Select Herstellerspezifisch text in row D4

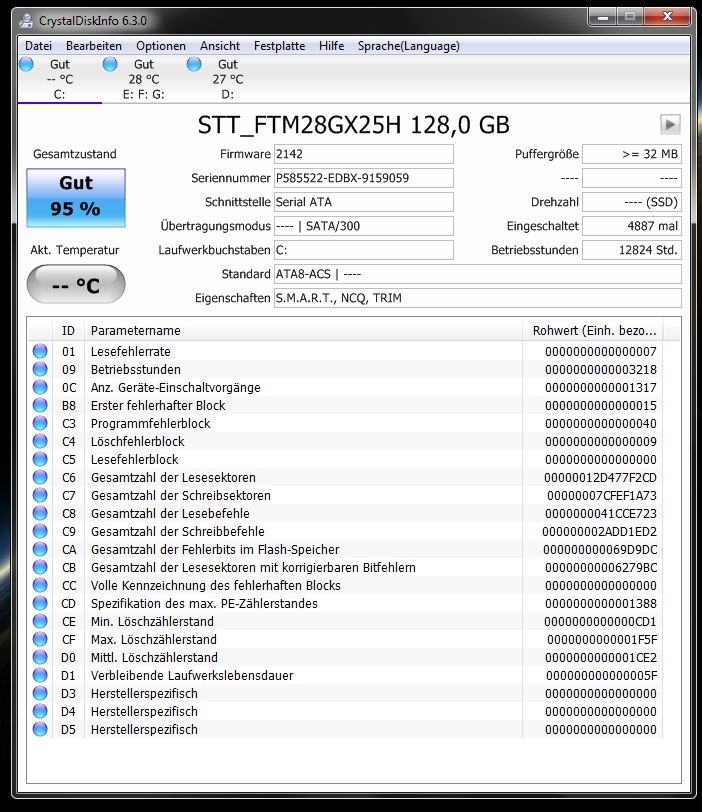144,712
